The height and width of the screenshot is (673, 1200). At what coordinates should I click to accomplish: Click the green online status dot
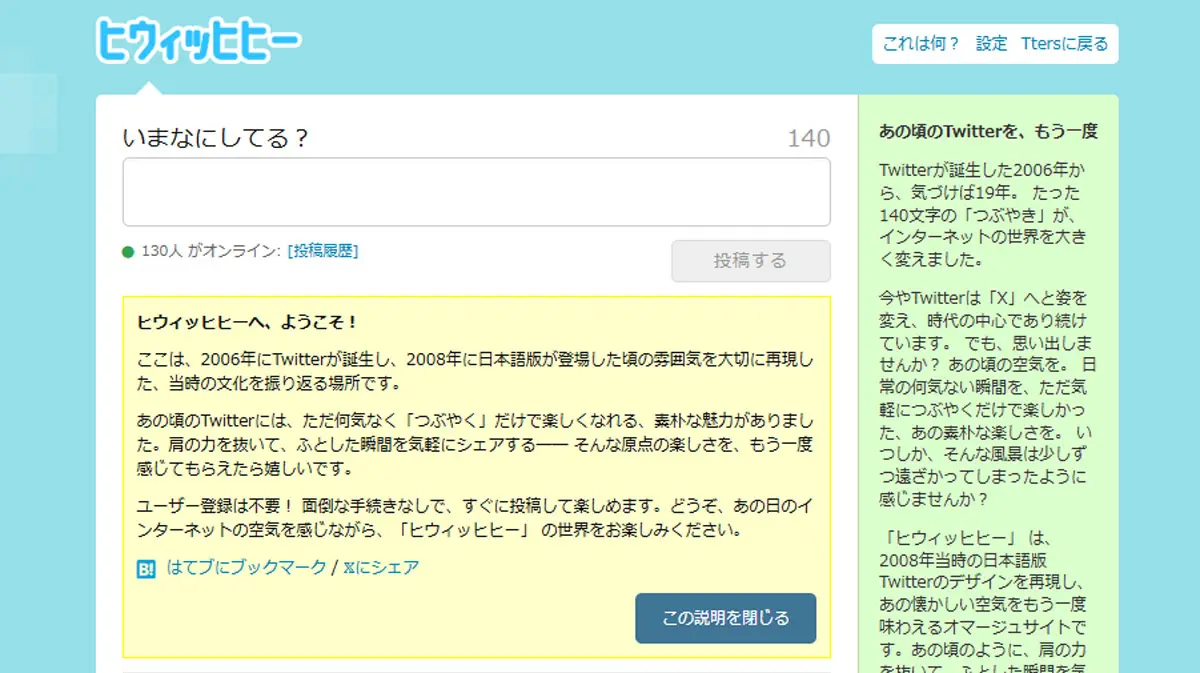tap(128, 252)
